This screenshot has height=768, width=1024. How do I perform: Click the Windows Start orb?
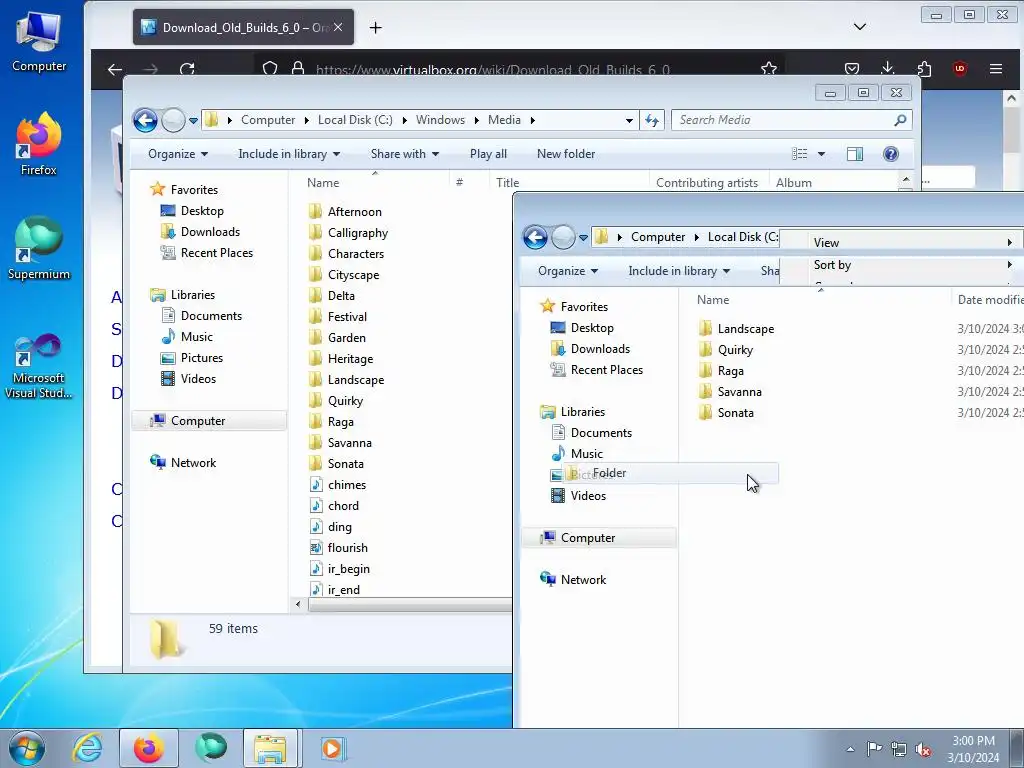pos(27,748)
